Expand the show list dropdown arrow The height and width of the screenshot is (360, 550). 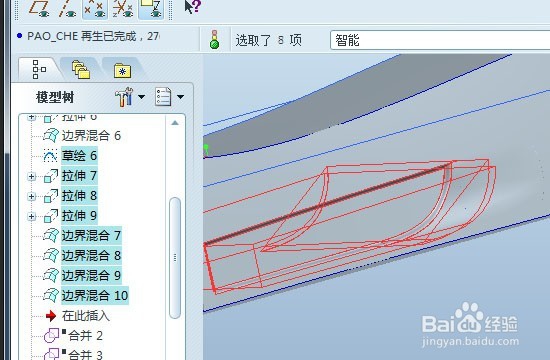(x=180, y=97)
